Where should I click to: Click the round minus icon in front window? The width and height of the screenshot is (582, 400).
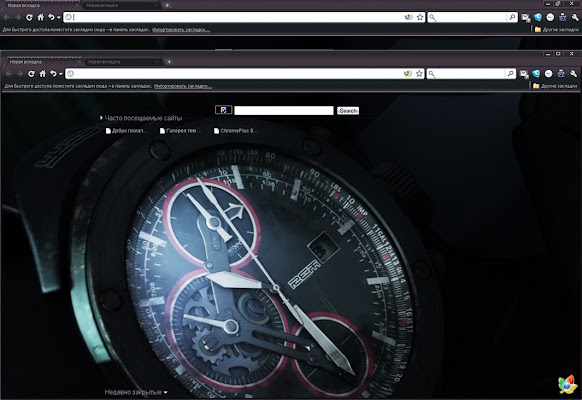pos(549,74)
